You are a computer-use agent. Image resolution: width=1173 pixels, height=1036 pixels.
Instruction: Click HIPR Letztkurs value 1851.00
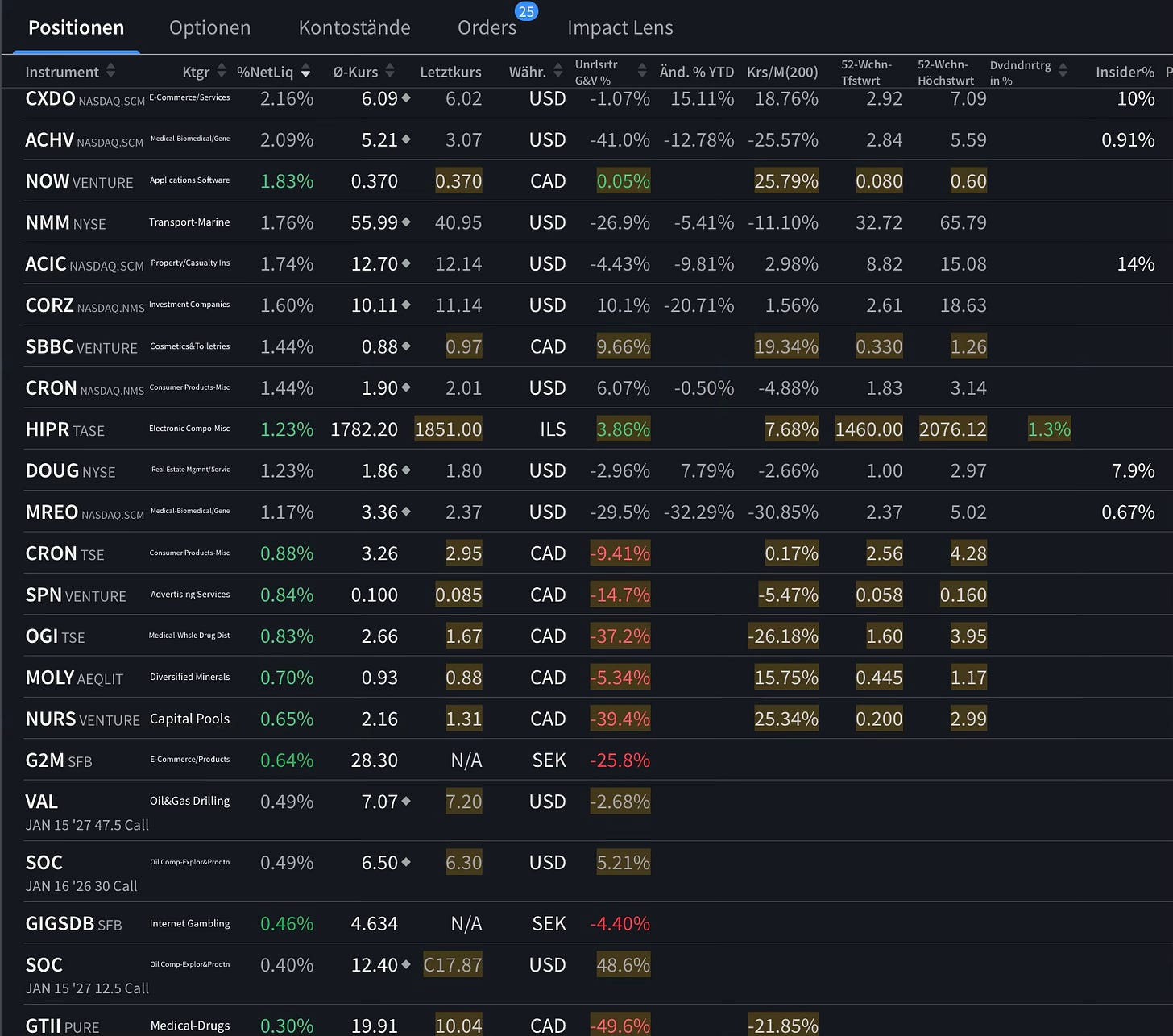click(448, 429)
